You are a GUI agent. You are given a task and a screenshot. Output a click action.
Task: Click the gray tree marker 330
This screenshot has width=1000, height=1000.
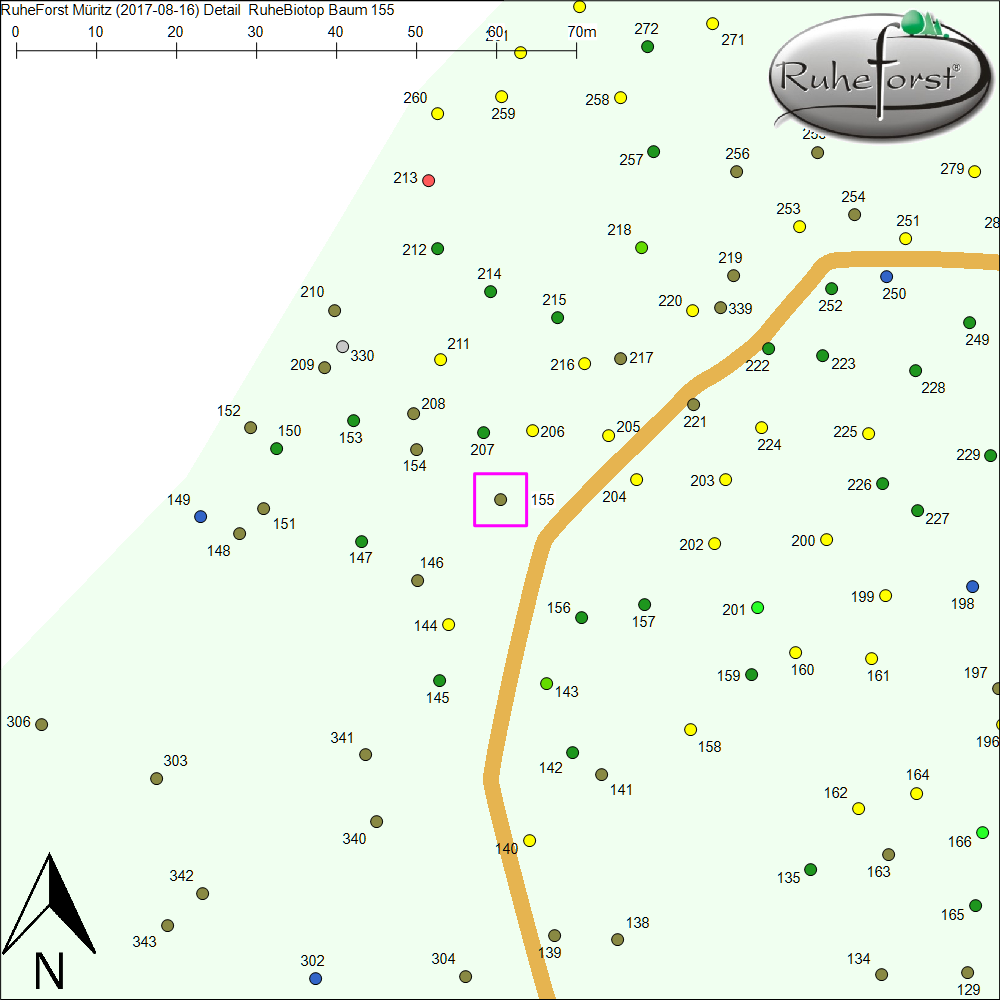(x=343, y=347)
